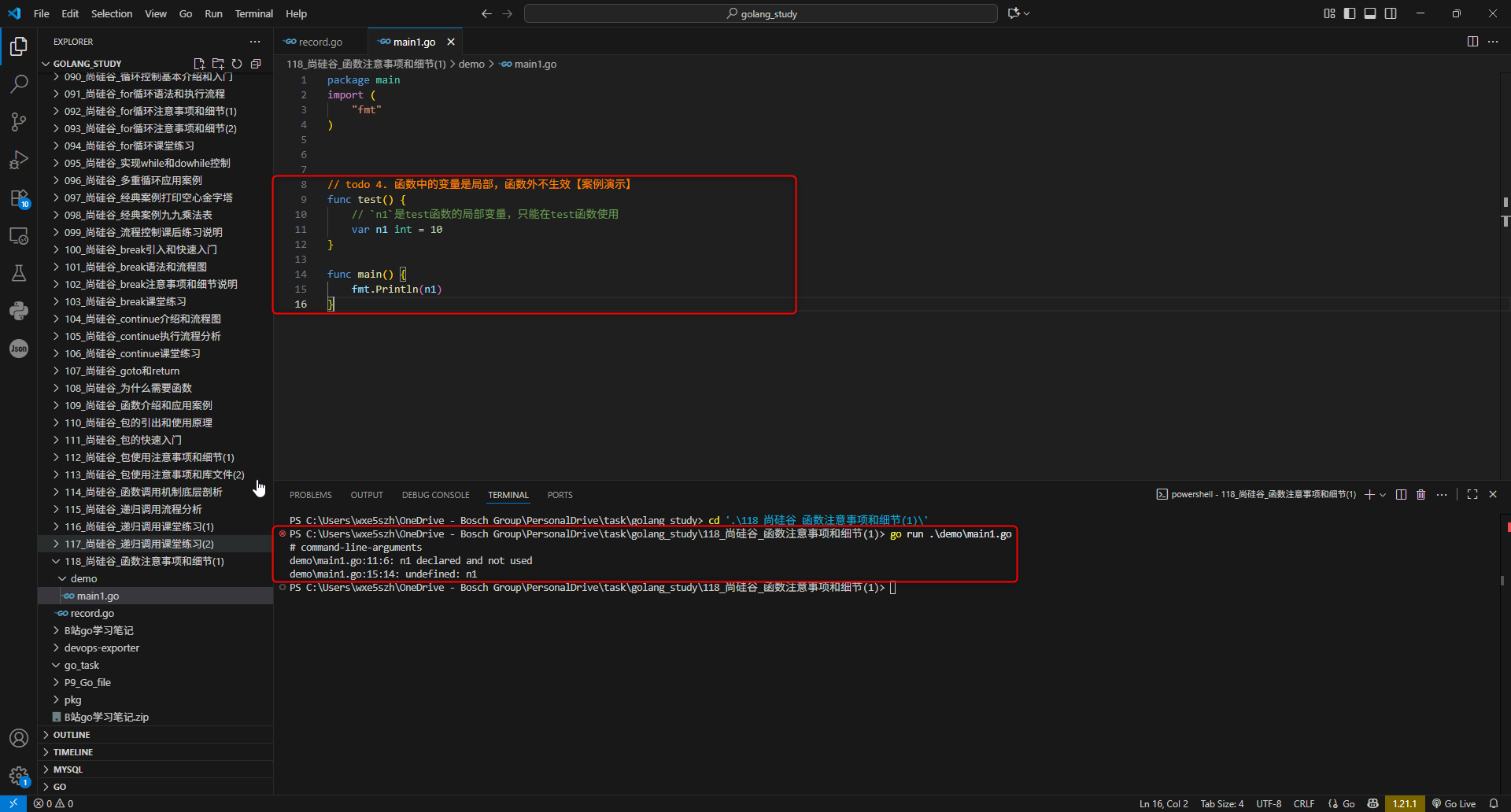The width and height of the screenshot is (1511, 812).
Task: Click Ln 16, Col 2 cursor position
Action: [1164, 804]
